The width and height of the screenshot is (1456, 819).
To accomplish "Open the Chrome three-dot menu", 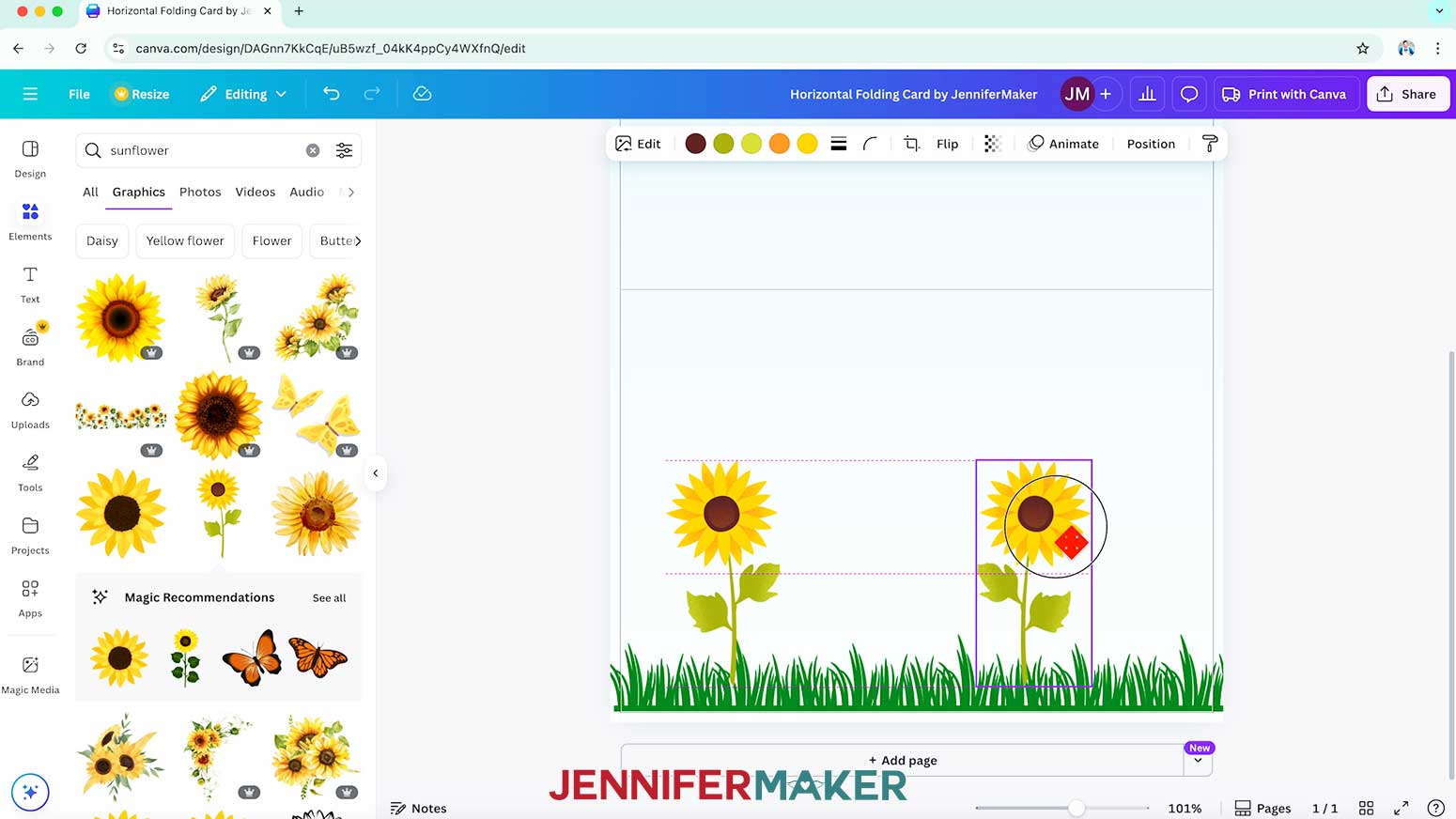I will [x=1437, y=48].
